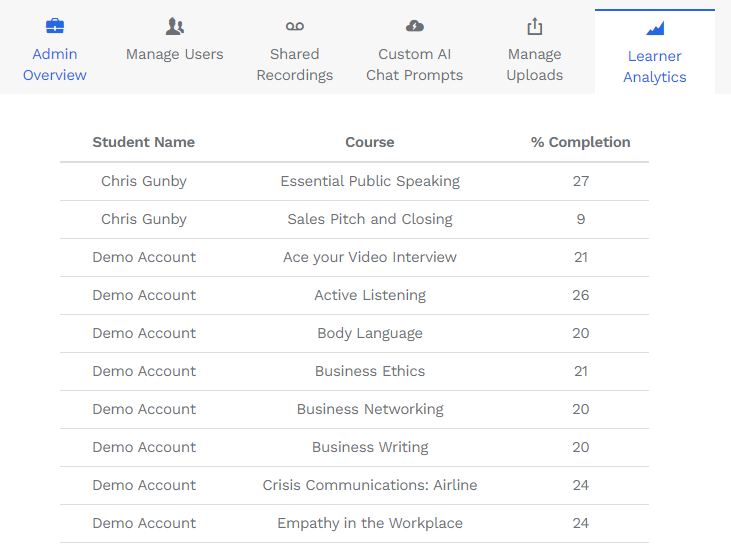
Task: Click the % Completion column header
Action: [x=580, y=142]
